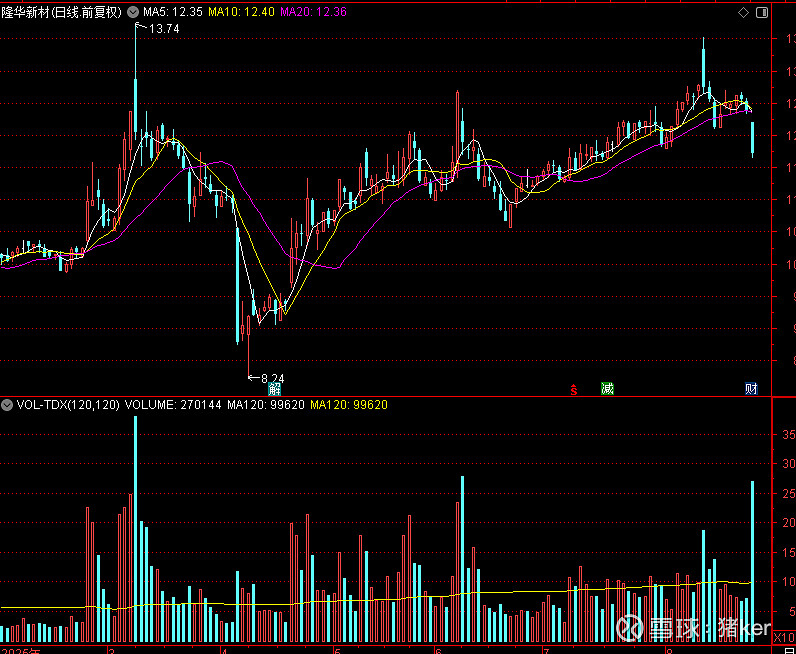The image size is (796, 654).
Task: Click the yellow MA120: 99620 label
Action: click(349, 405)
